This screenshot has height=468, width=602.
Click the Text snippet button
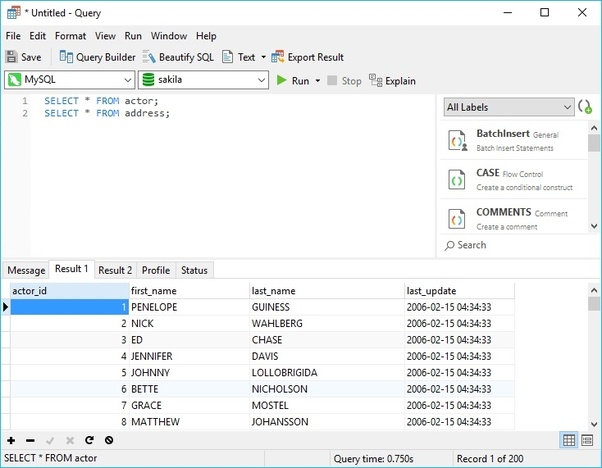tap(239, 57)
